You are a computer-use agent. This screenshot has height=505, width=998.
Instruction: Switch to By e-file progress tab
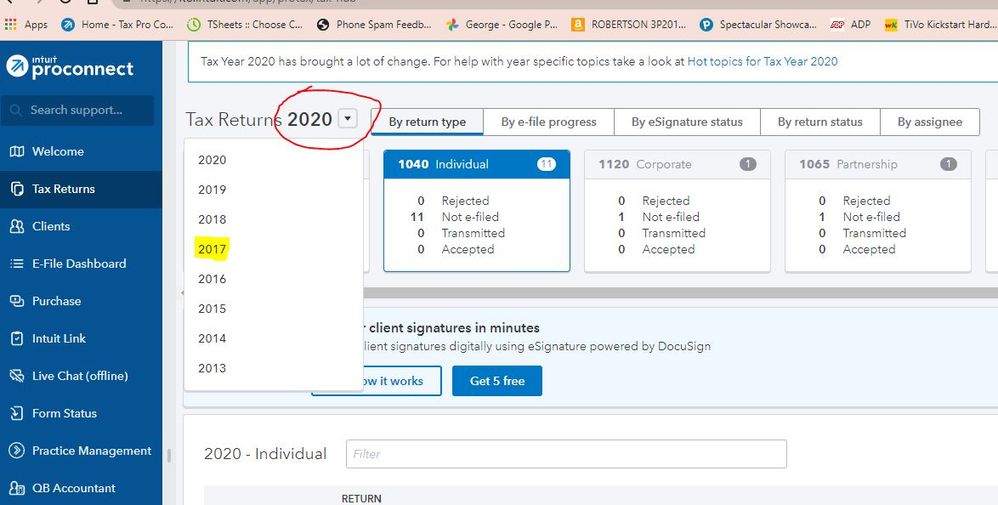coord(549,122)
